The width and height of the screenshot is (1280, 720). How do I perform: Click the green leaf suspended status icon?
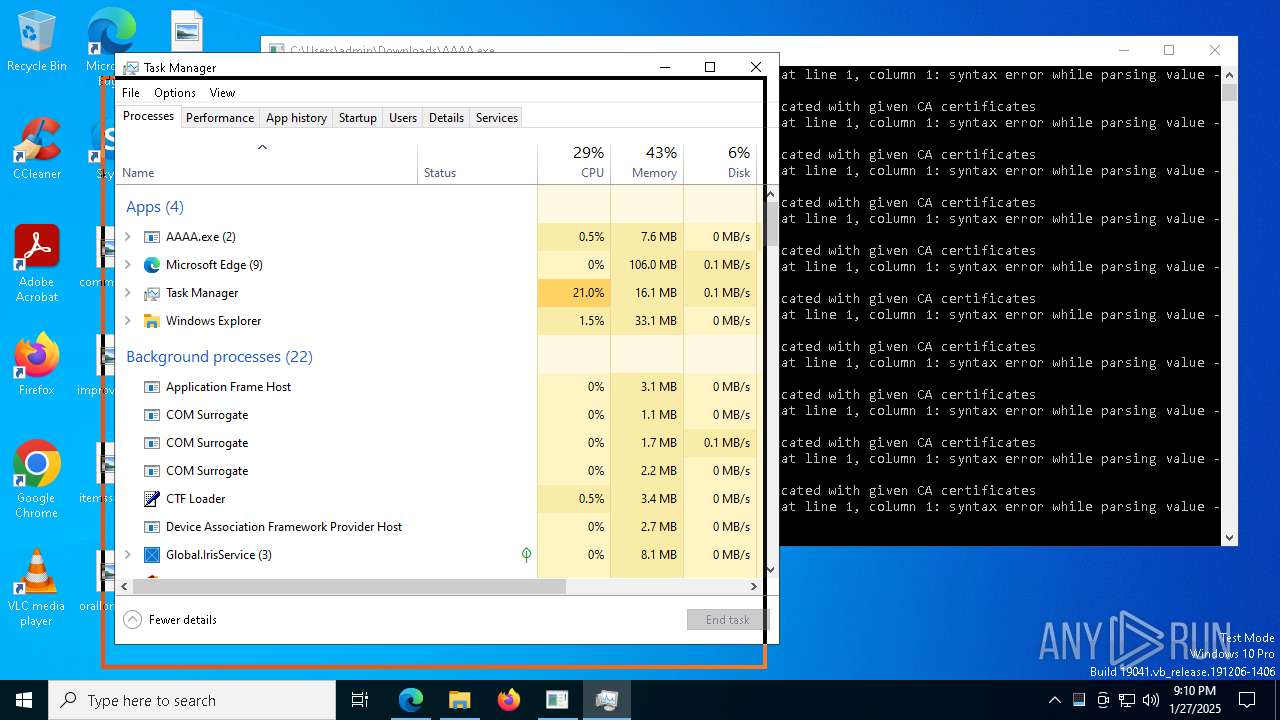coord(526,554)
